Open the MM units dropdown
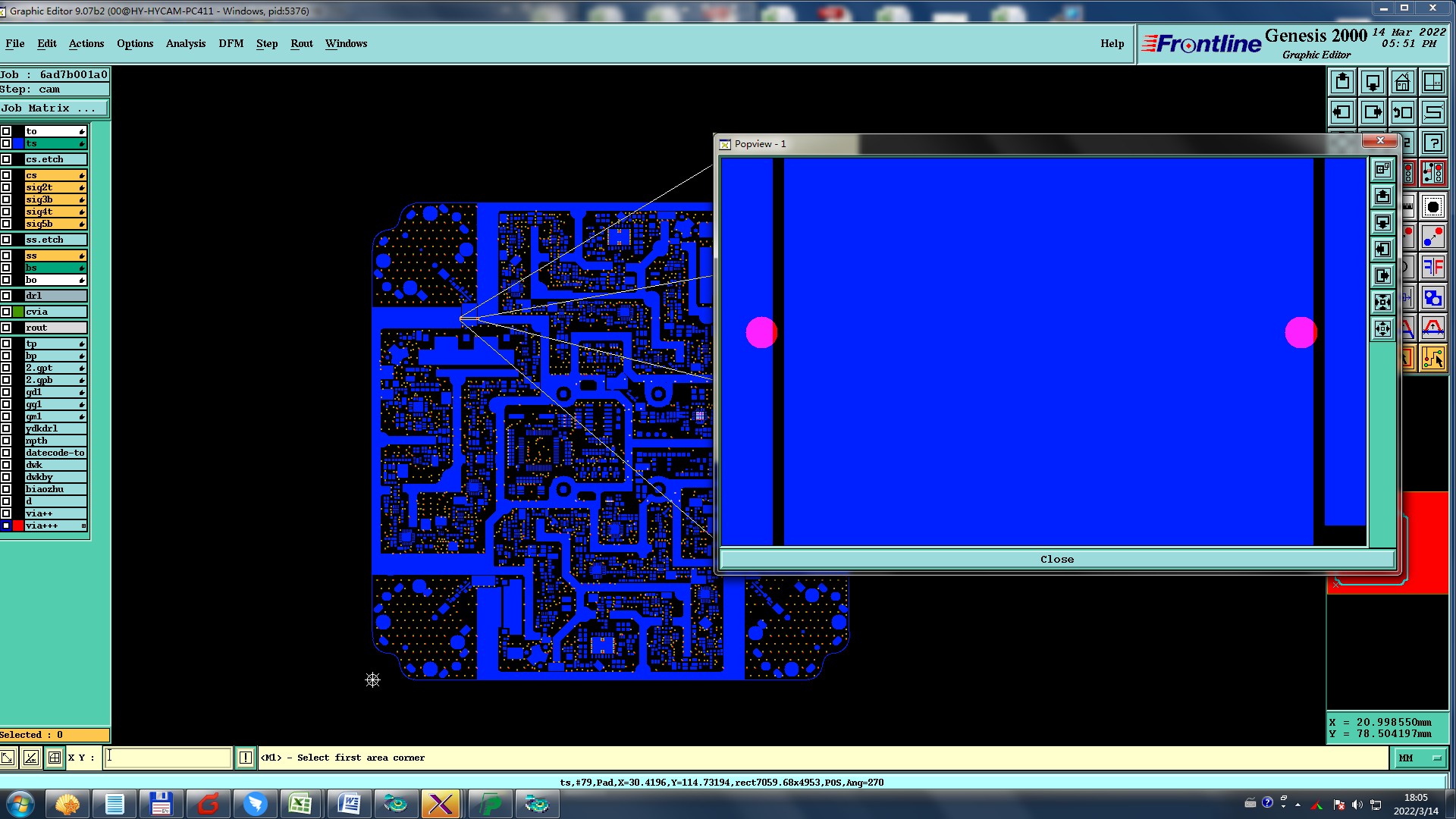 click(x=1420, y=758)
